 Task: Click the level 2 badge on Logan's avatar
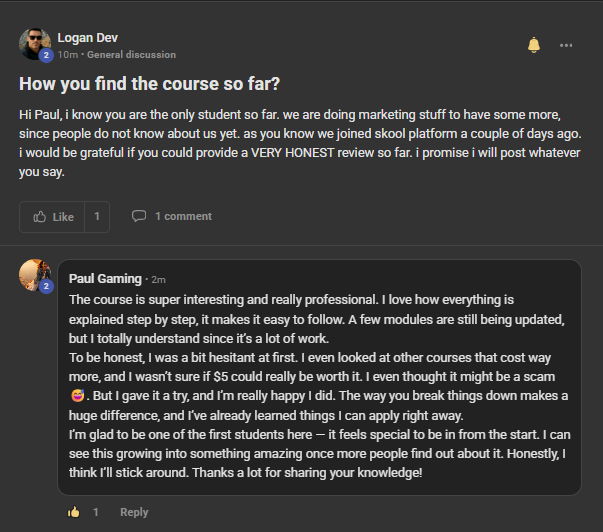46,55
